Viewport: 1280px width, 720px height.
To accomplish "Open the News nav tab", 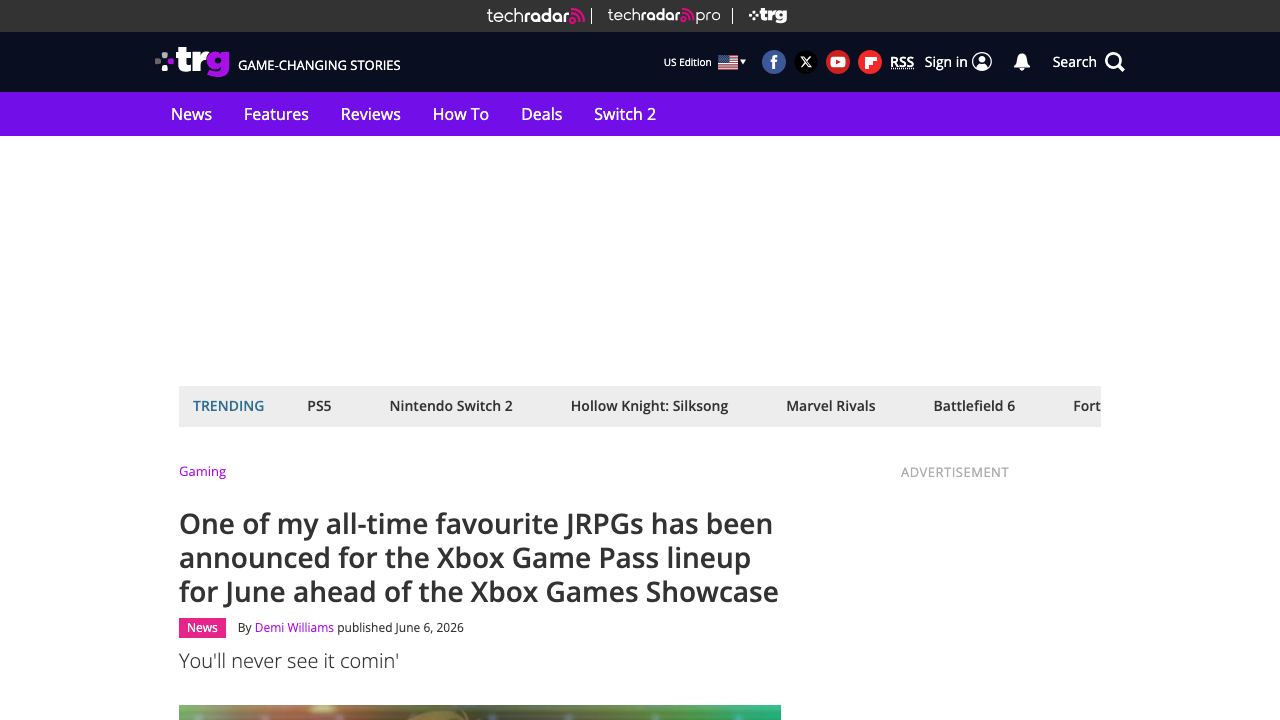I will 191,114.
